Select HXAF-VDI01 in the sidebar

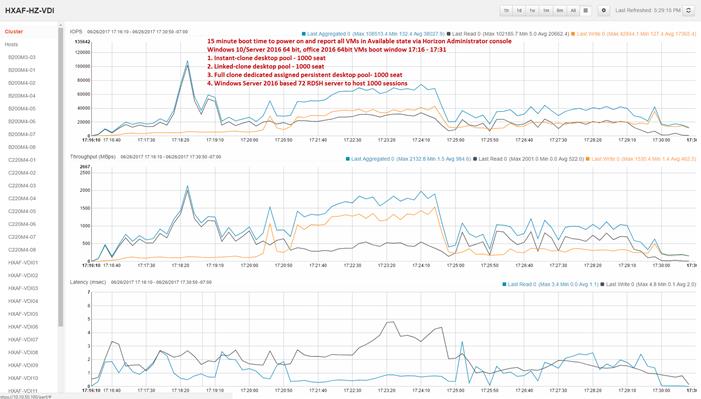pos(23,263)
